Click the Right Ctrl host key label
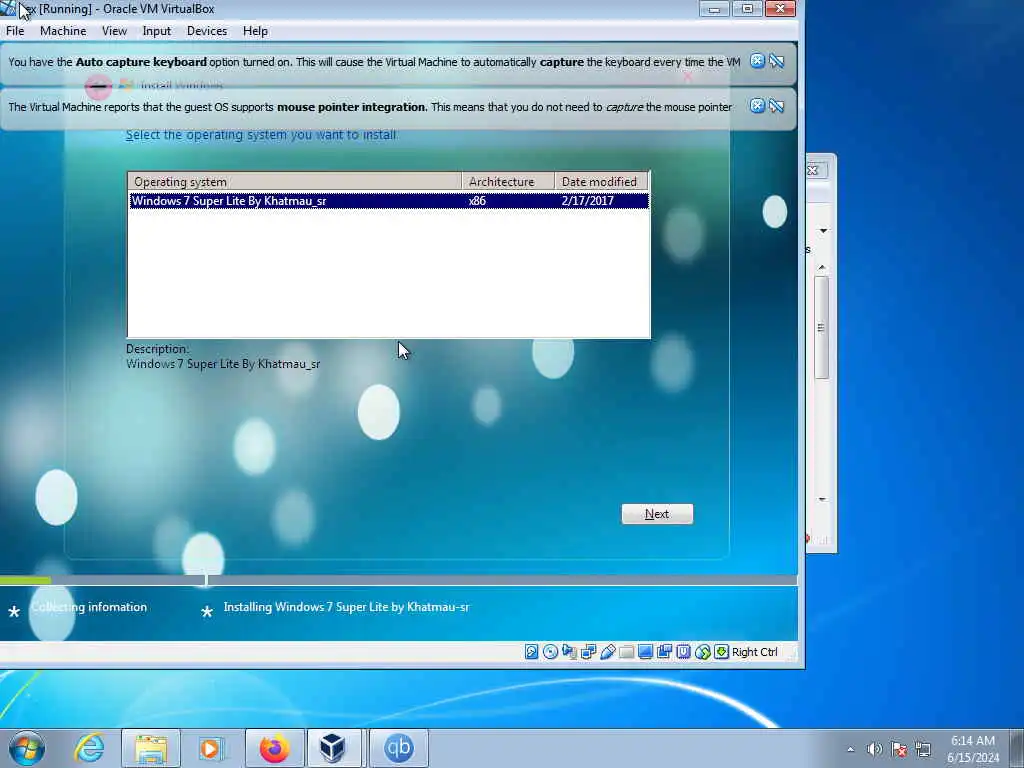This screenshot has width=1024, height=768. pyautogui.click(x=754, y=652)
